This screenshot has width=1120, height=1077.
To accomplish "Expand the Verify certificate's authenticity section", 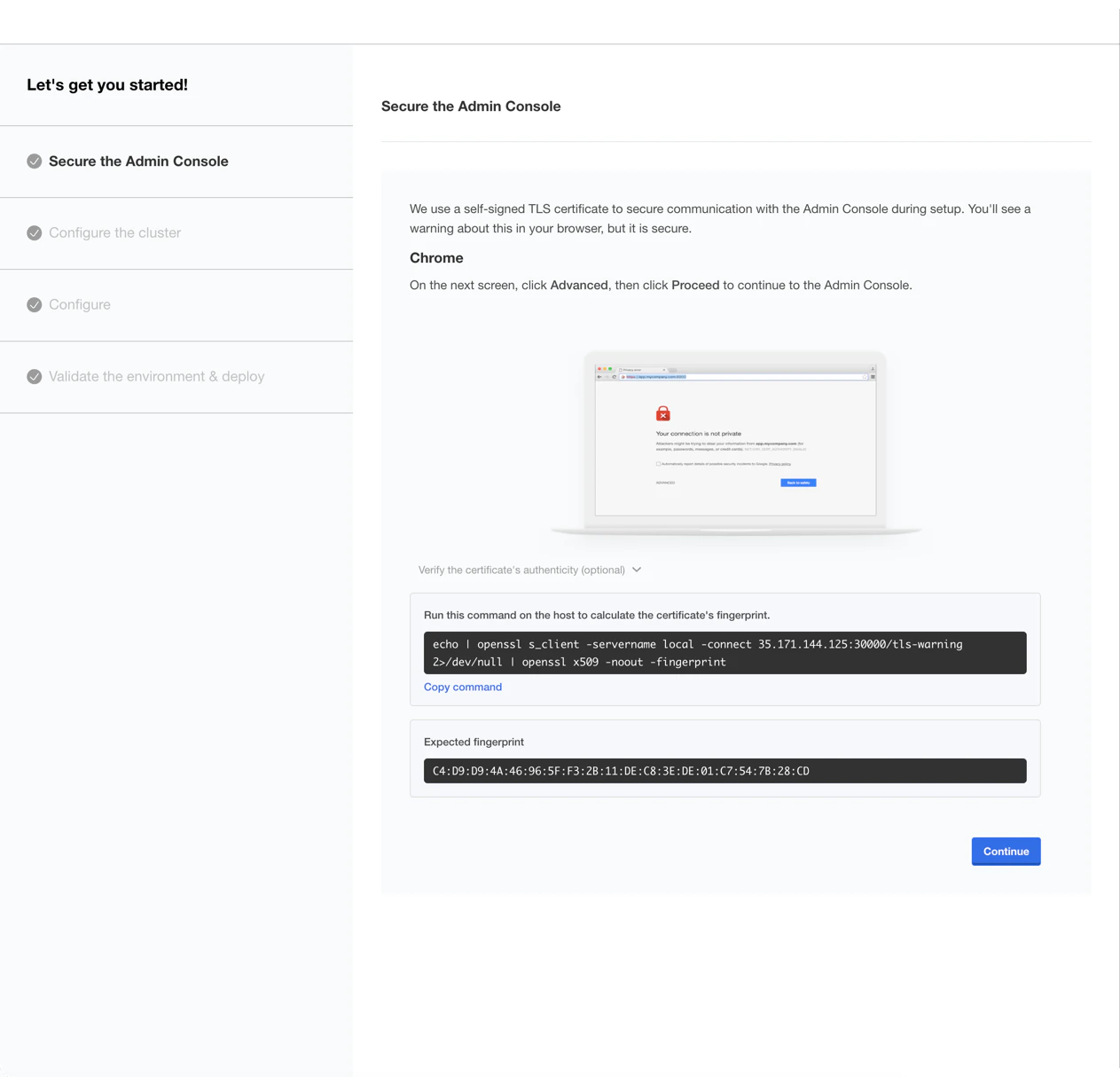I will coord(522,570).
